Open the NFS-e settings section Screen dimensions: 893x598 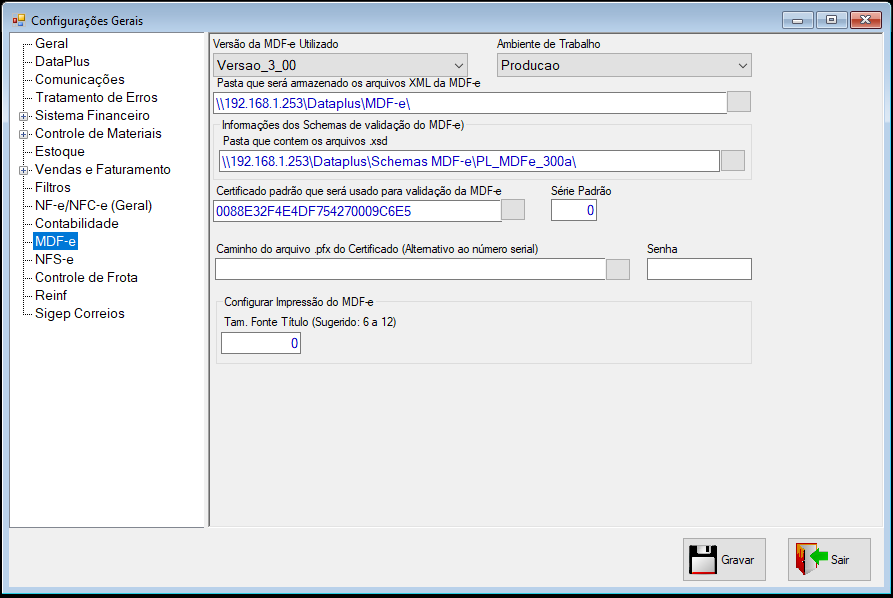pos(54,260)
